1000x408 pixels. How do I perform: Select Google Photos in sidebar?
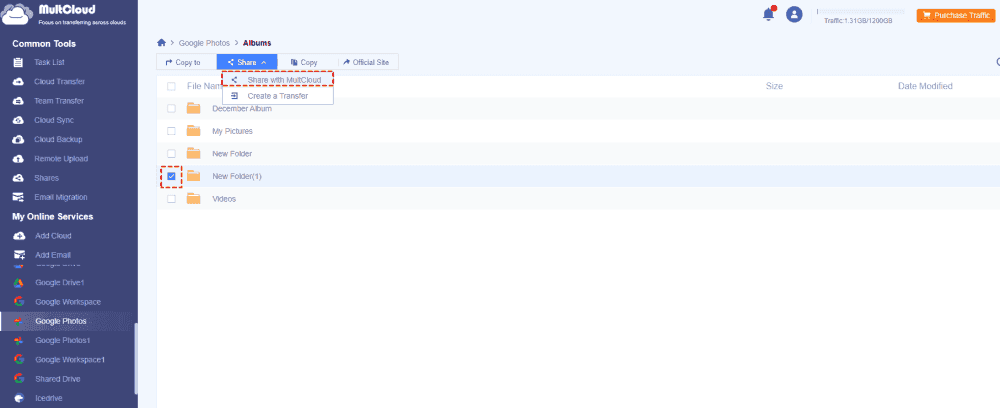click(69, 321)
